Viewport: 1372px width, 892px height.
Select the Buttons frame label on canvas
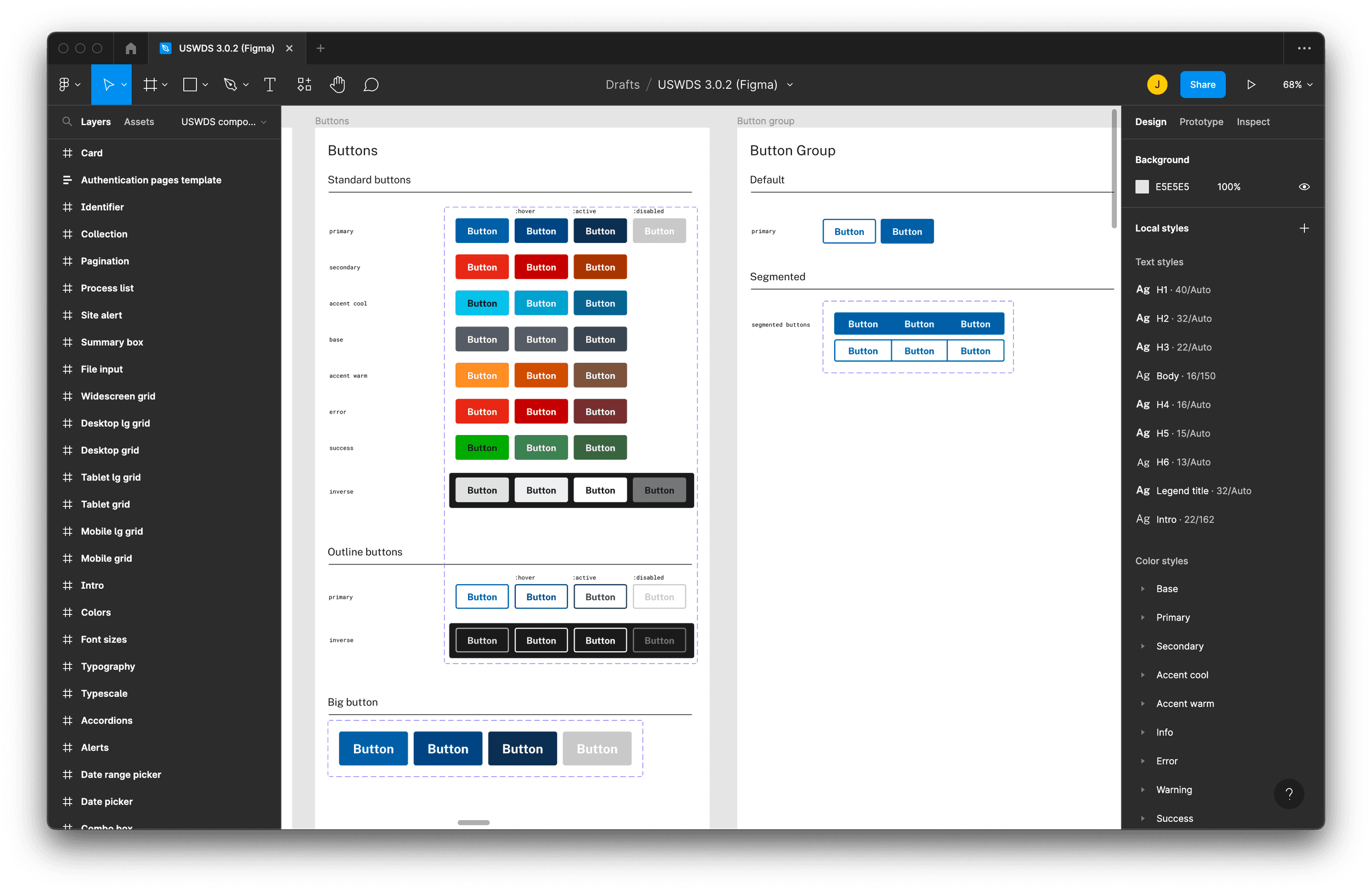pos(331,121)
